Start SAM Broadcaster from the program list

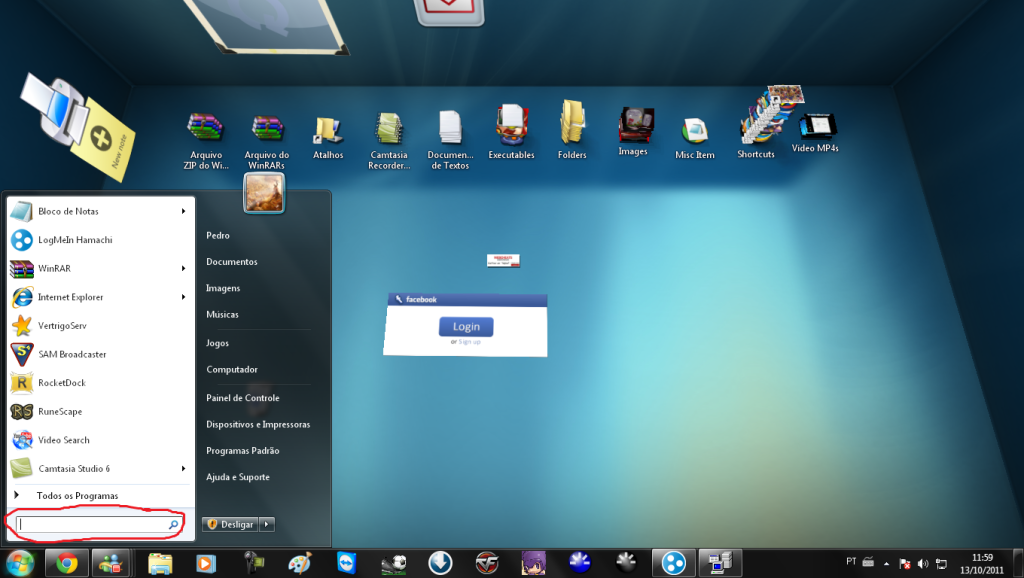[x=71, y=354]
